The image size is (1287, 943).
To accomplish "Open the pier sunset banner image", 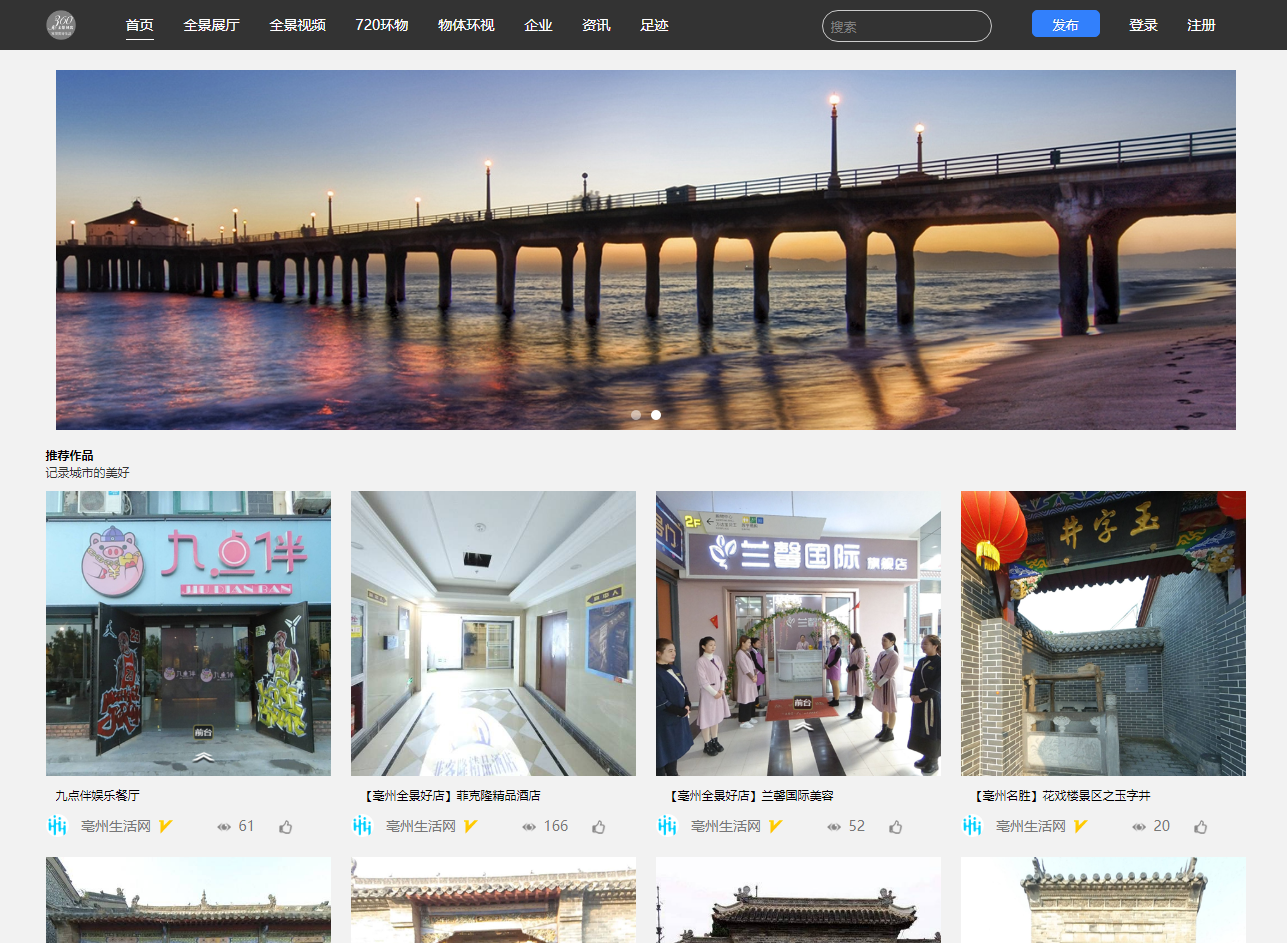I will point(646,250).
